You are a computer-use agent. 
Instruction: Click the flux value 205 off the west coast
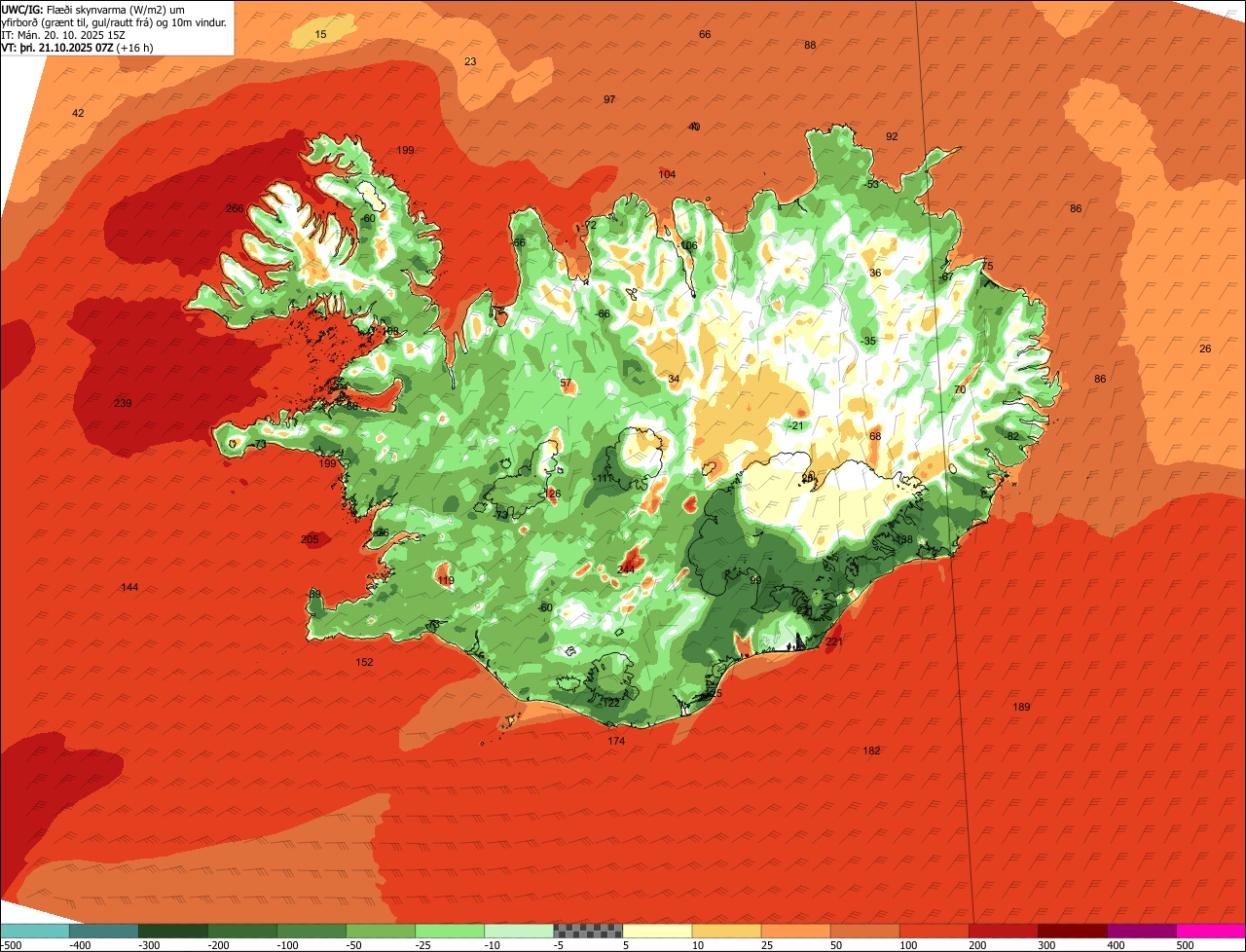(310, 539)
